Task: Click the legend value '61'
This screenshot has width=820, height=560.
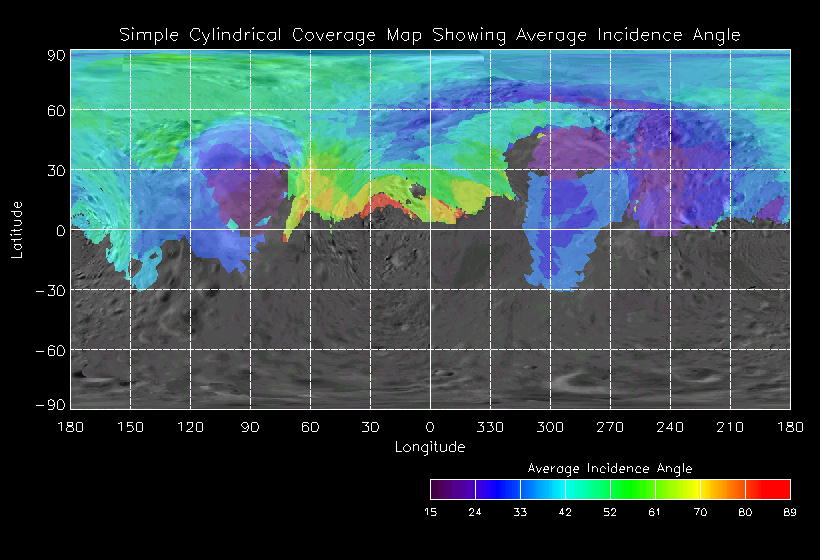Action: (x=655, y=512)
